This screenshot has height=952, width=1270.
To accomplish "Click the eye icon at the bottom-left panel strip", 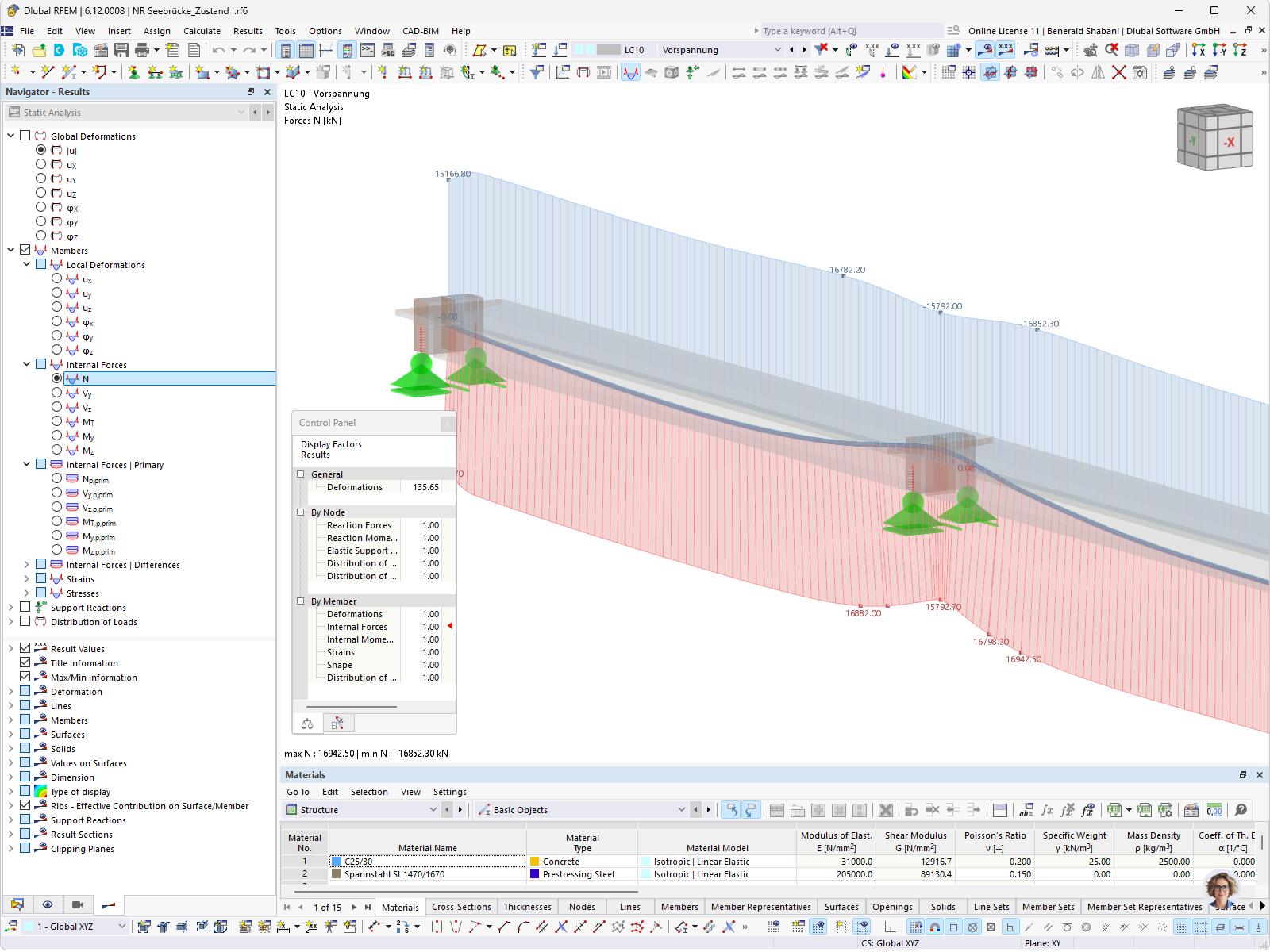I will 48,904.
